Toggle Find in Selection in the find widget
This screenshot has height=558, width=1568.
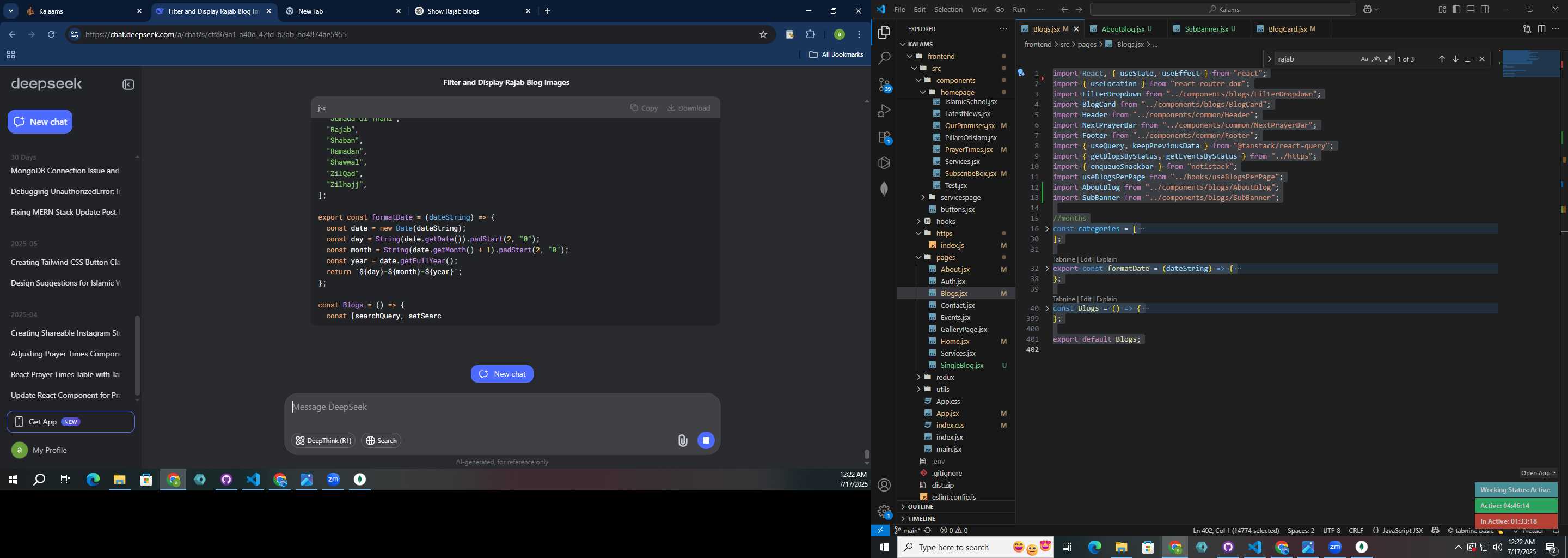[x=1468, y=59]
